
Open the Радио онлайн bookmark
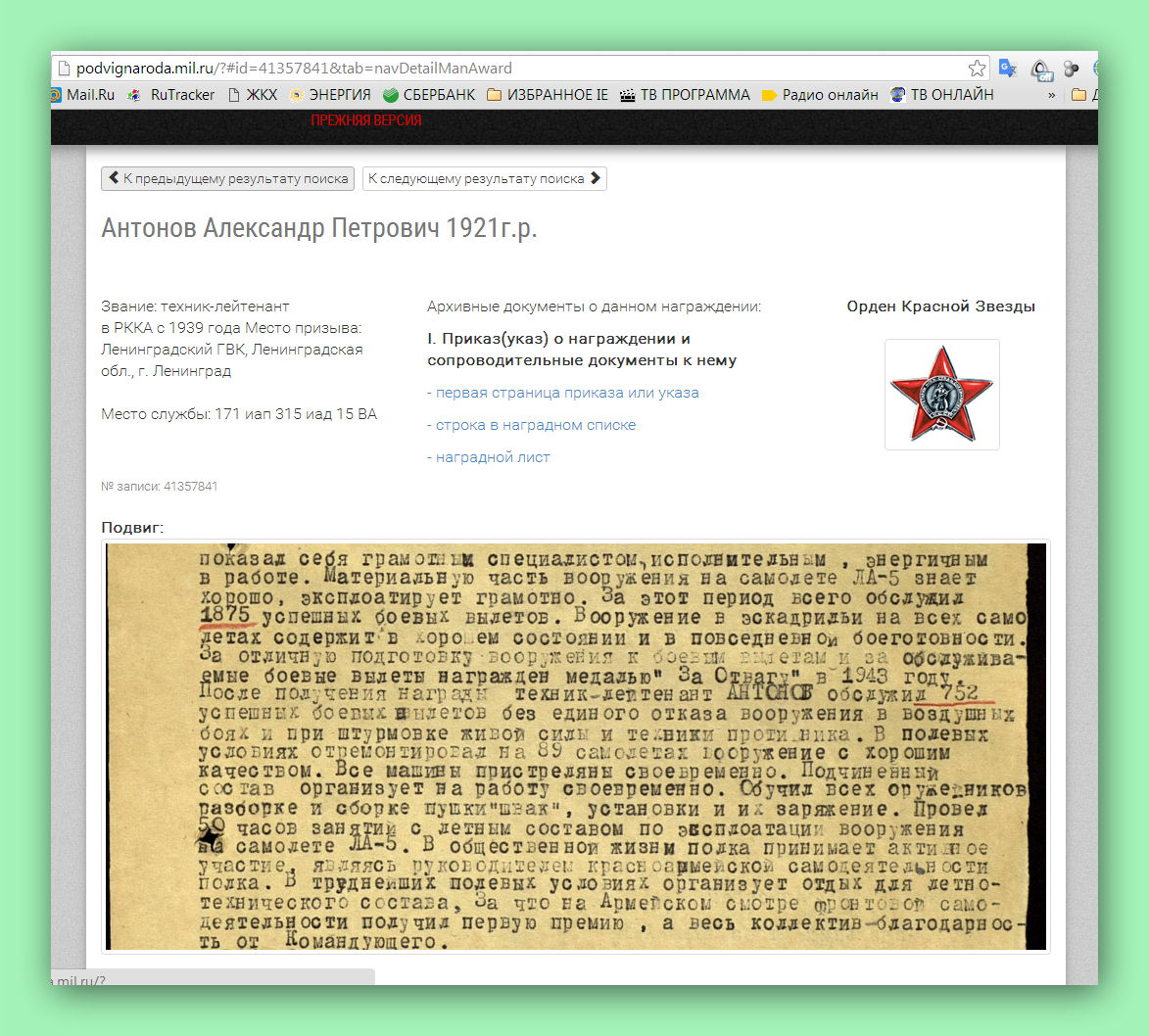(820, 95)
